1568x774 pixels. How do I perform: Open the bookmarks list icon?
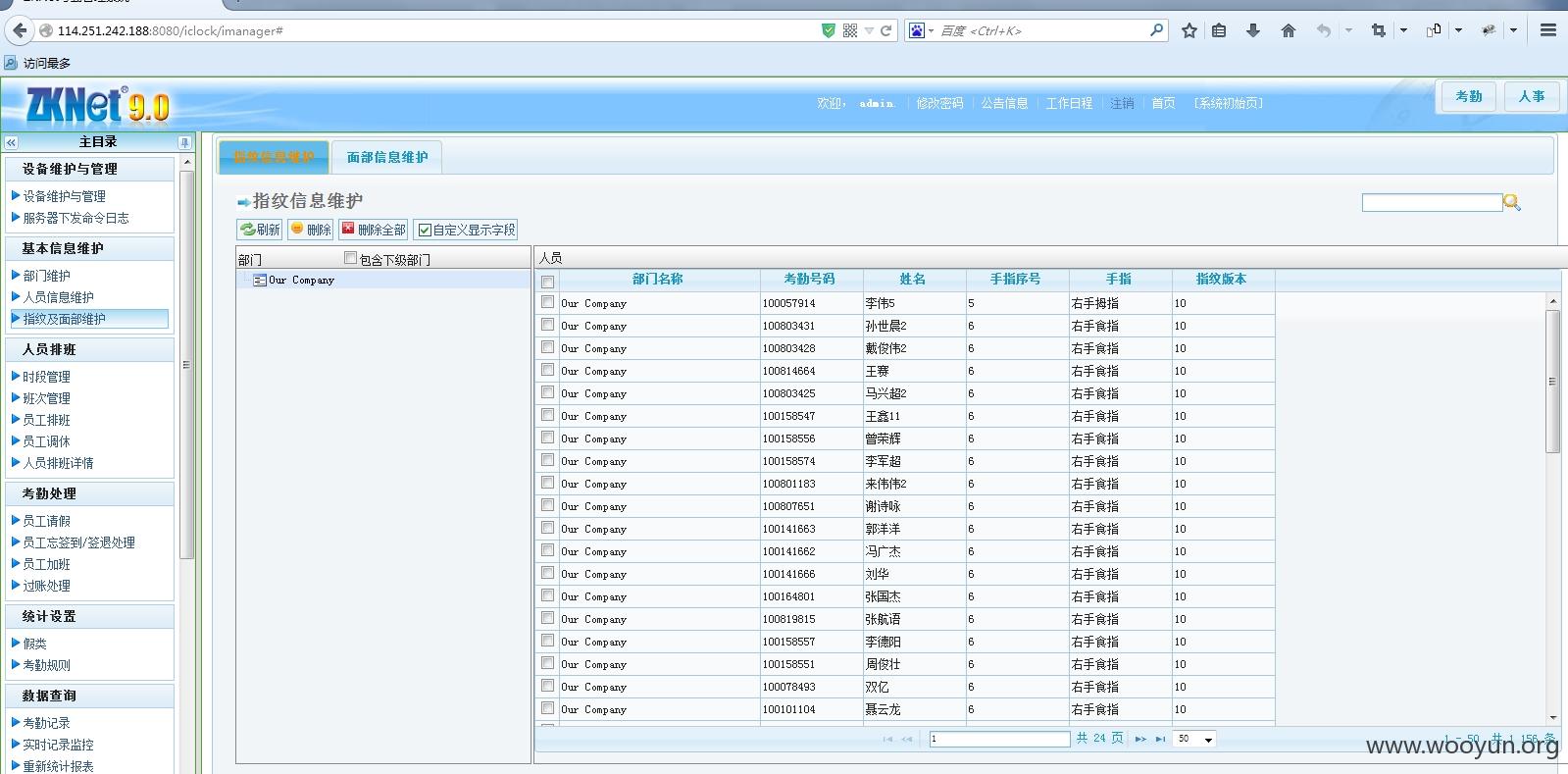[1219, 30]
